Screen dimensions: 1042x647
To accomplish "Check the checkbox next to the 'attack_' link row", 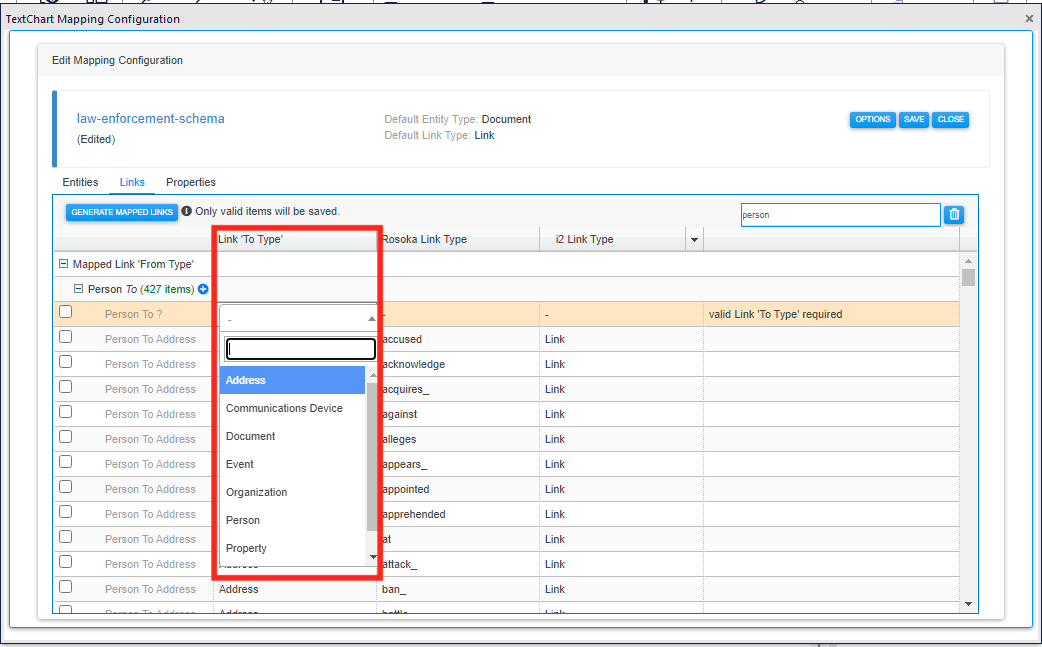I will pyautogui.click(x=65, y=563).
